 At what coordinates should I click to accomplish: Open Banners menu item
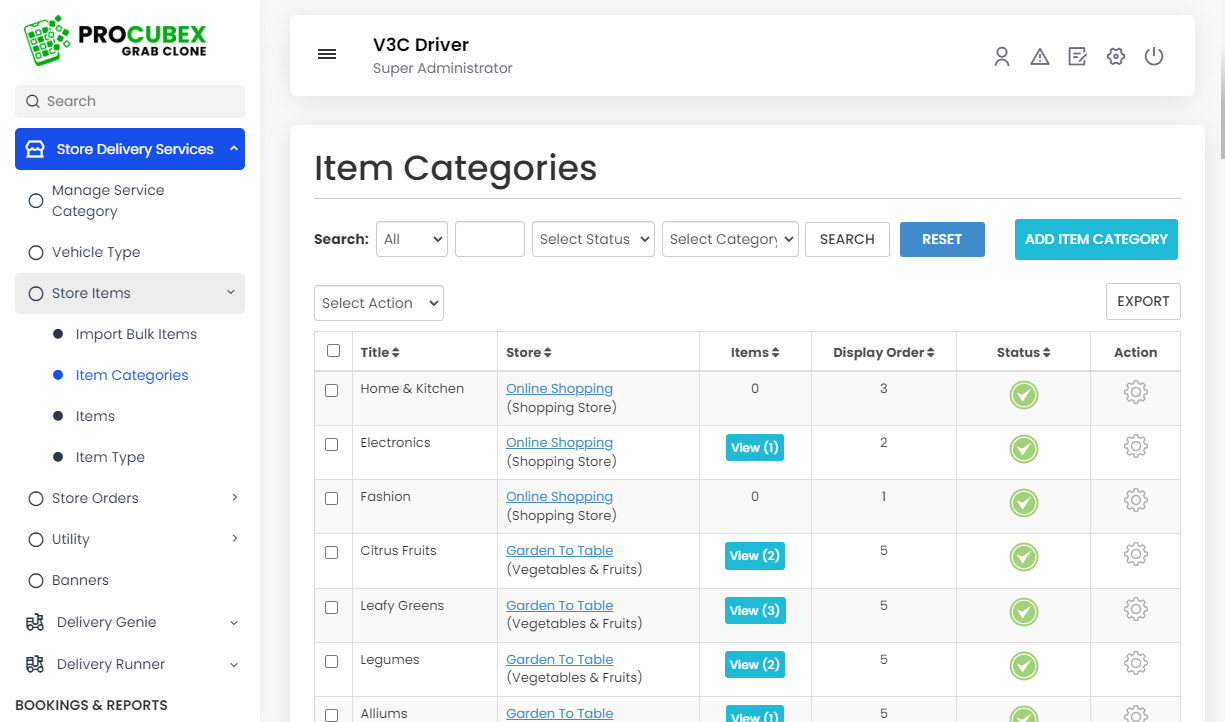pos(80,580)
